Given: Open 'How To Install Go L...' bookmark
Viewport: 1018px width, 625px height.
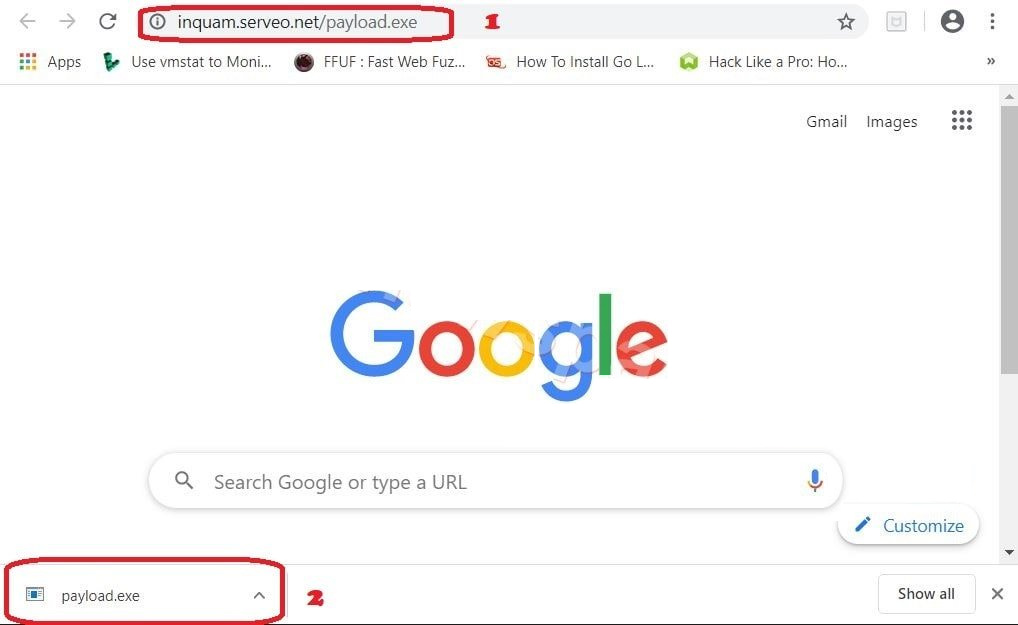Looking at the screenshot, I should pos(570,62).
